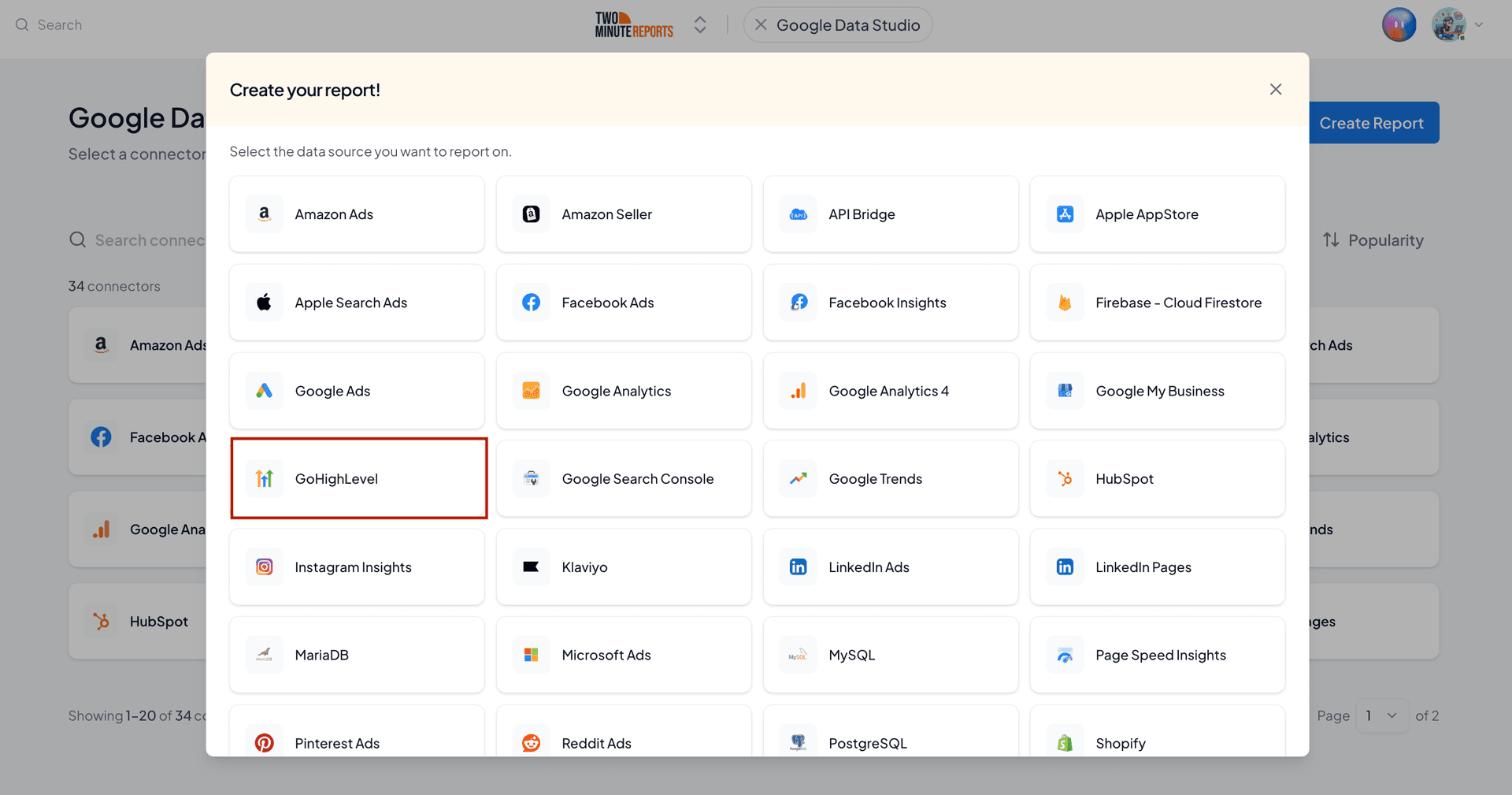
Task: Click the Facebook Insights icon
Action: (799, 303)
